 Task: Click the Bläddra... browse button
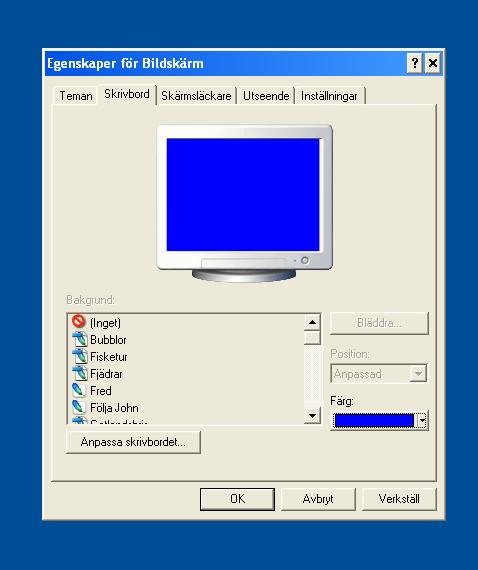(379, 323)
